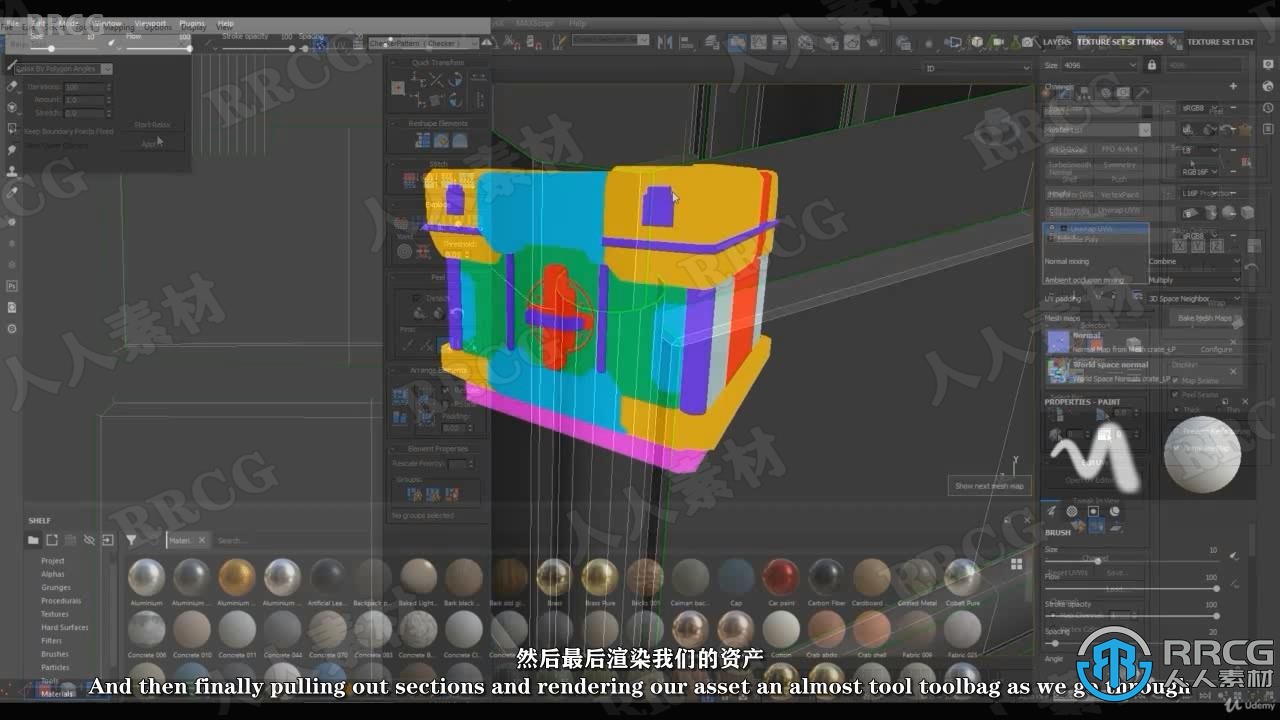Screen dimensions: 1280x720
Task: Open the Size 4096 dropdown
Action: tap(1099, 65)
